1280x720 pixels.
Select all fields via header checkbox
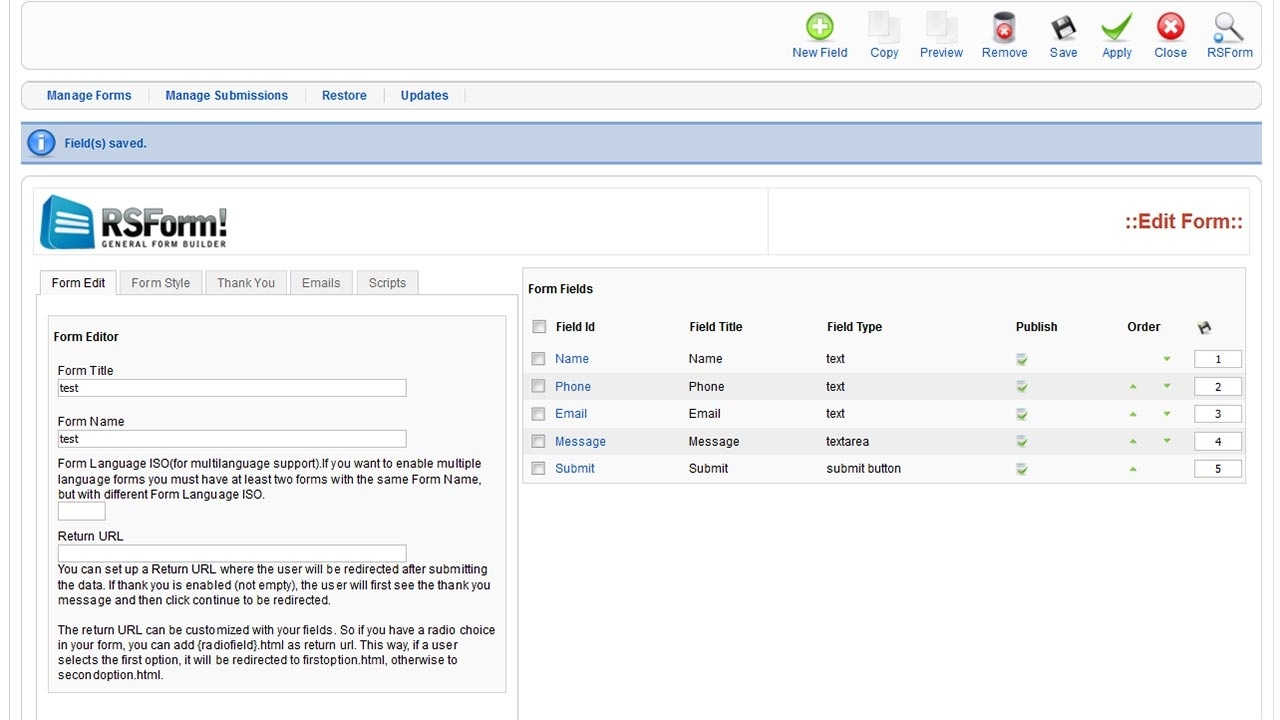(x=538, y=325)
